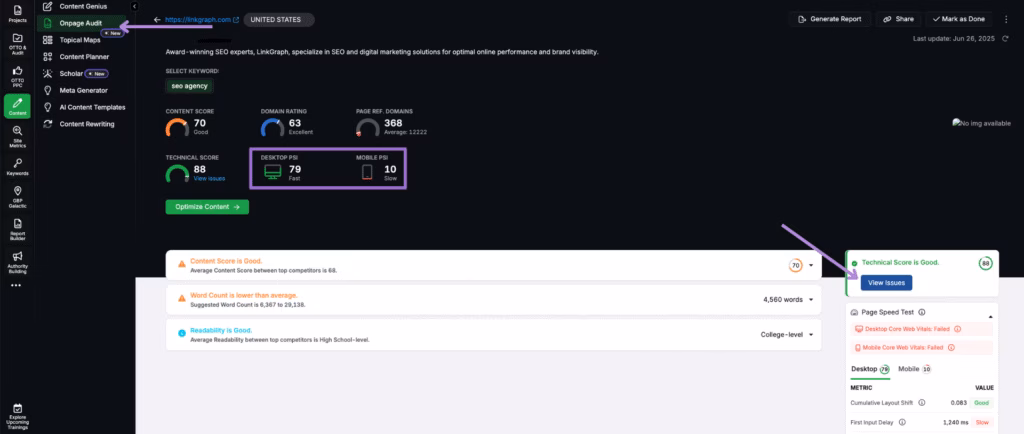Click the green Optimize Content button
The height and width of the screenshot is (434, 1024).
pos(206,207)
